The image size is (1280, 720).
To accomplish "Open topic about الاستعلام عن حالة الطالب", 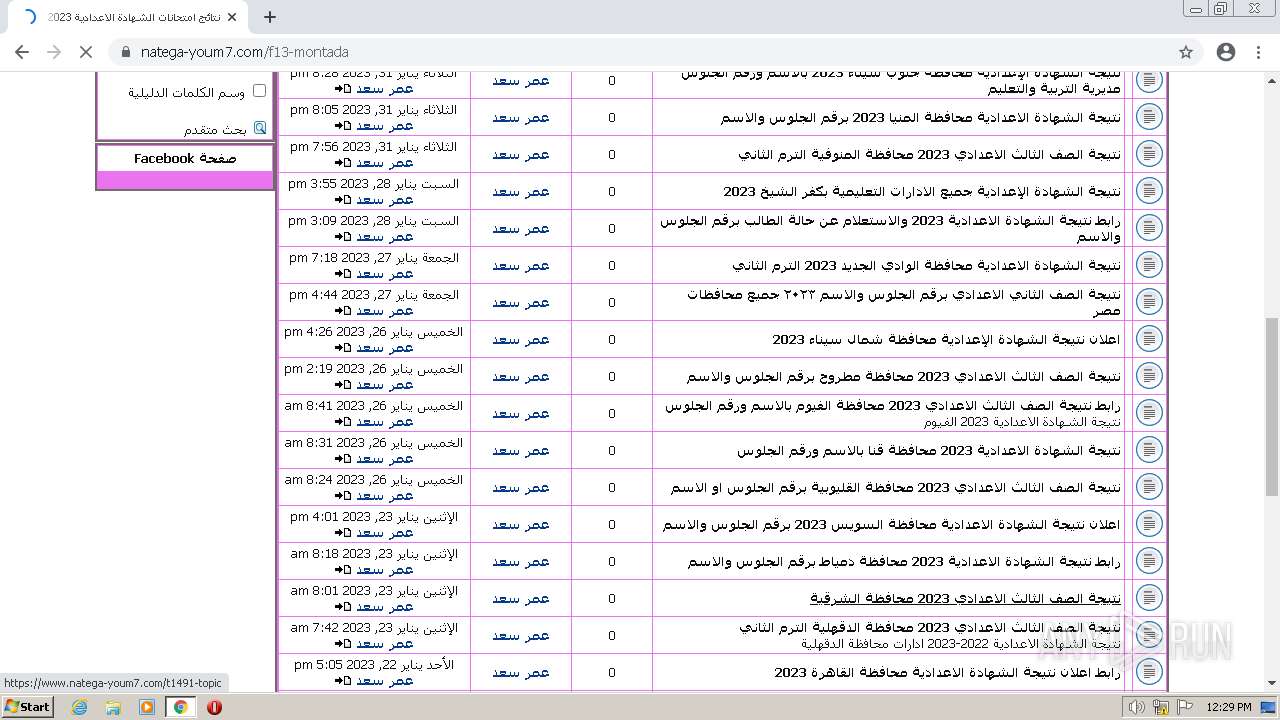I will pyautogui.click(x=890, y=228).
